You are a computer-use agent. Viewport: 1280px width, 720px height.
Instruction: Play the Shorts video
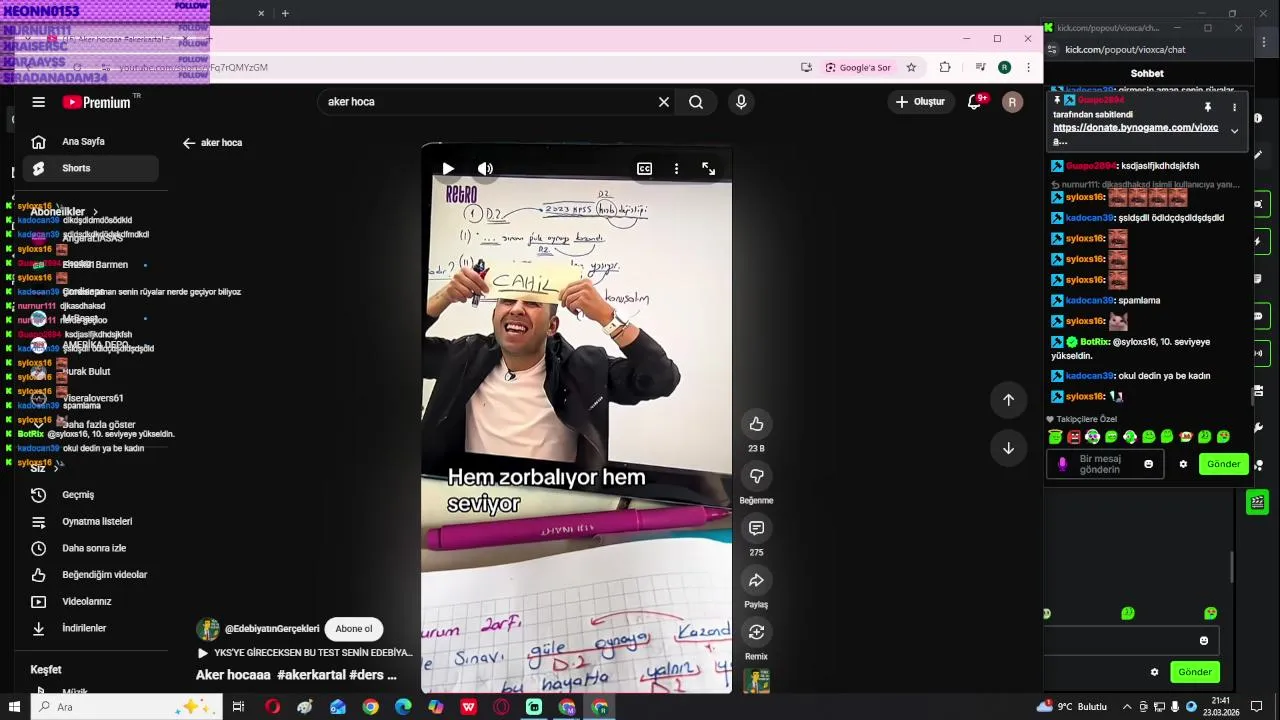coord(448,169)
